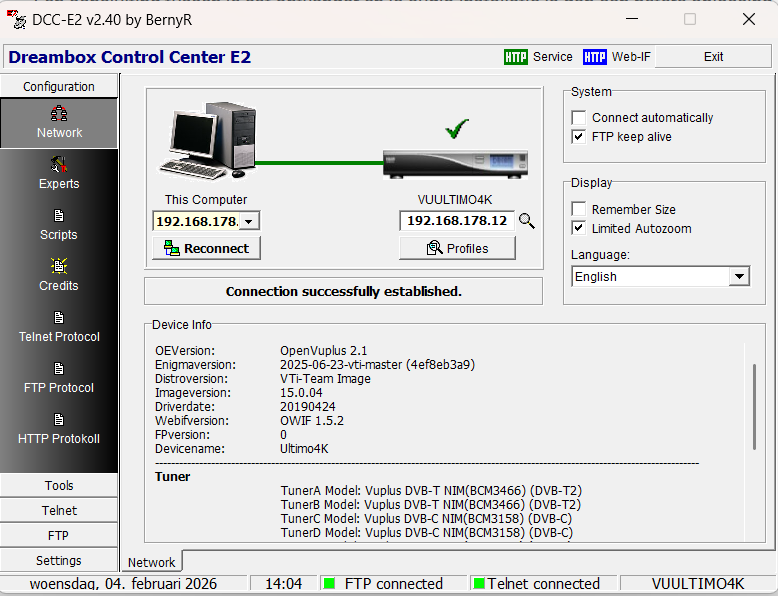Image resolution: width=778 pixels, height=596 pixels.
Task: Click the green HTTP Service icon
Action: (516, 57)
